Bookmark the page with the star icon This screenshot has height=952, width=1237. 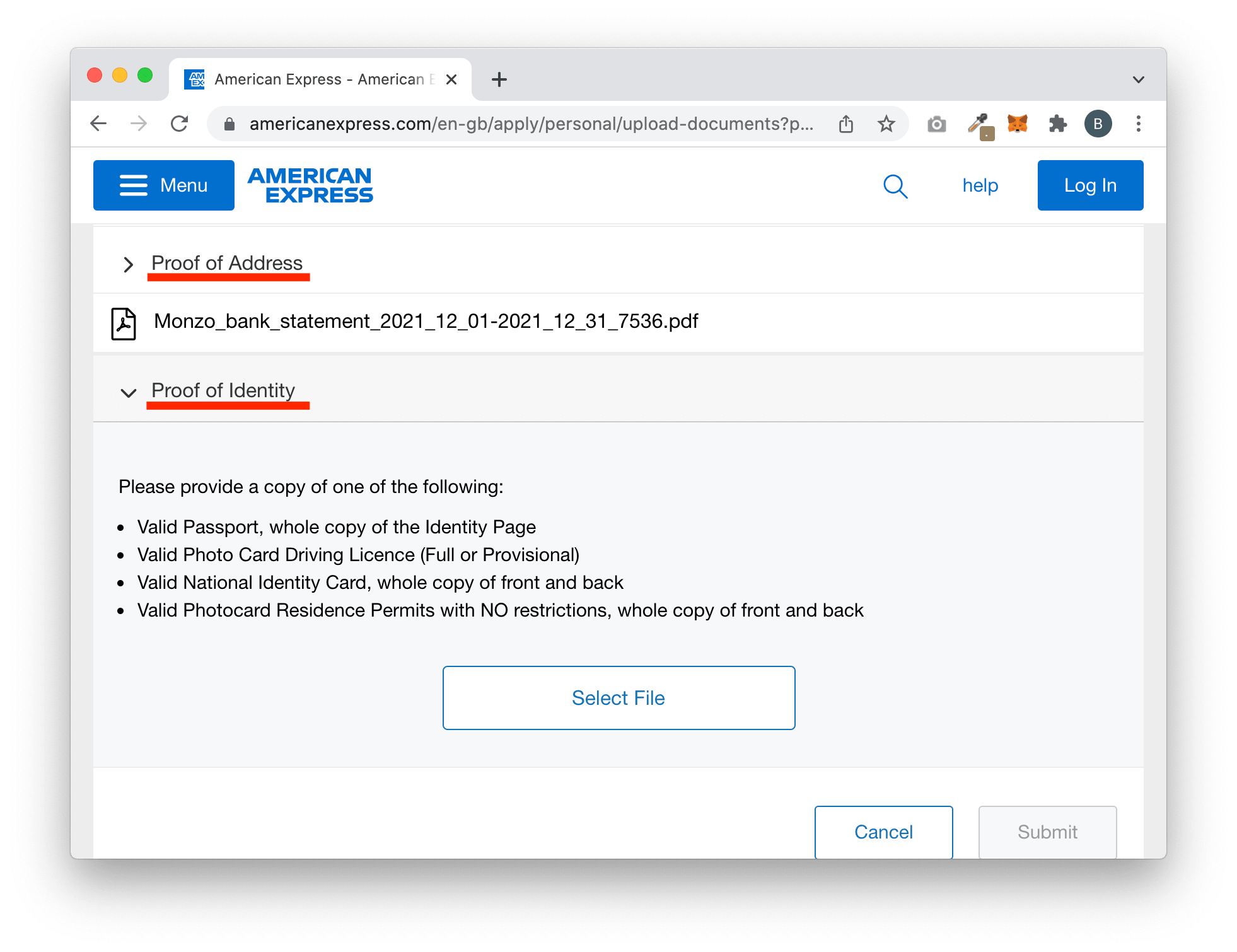pos(886,124)
